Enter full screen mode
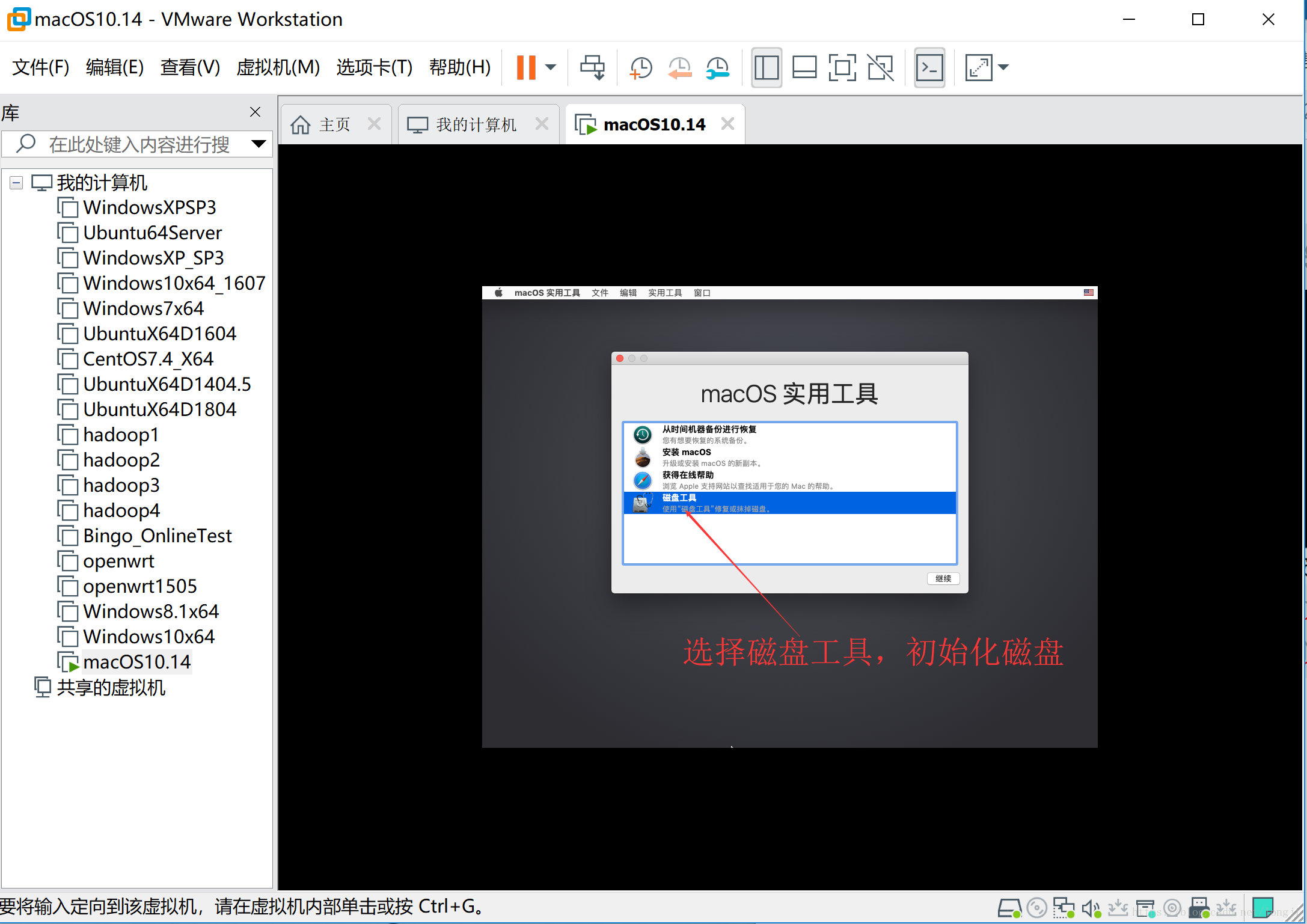1307x924 pixels. 842,67
